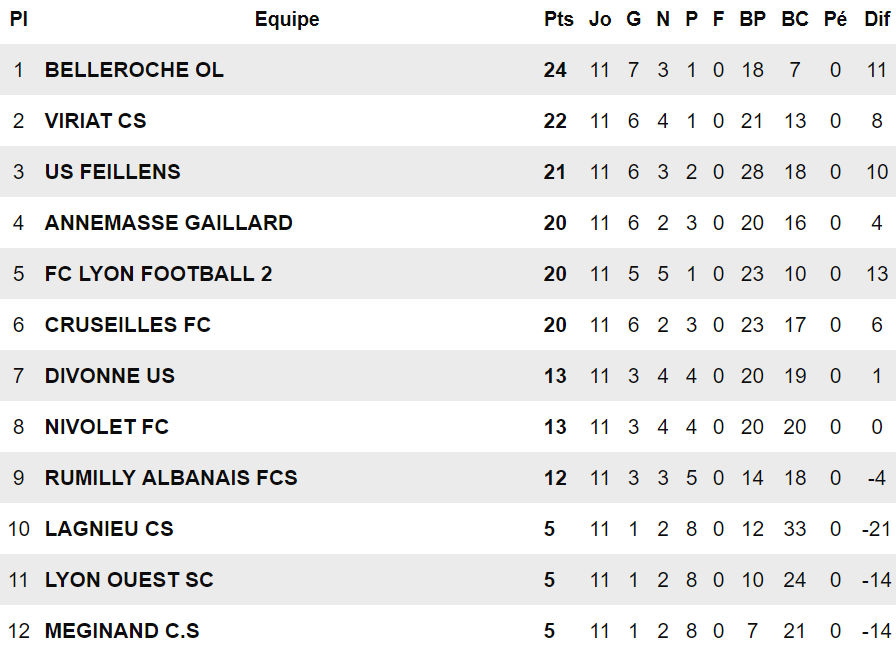Click the Equipe column header
This screenshot has height=656, width=896.
tap(287, 19)
